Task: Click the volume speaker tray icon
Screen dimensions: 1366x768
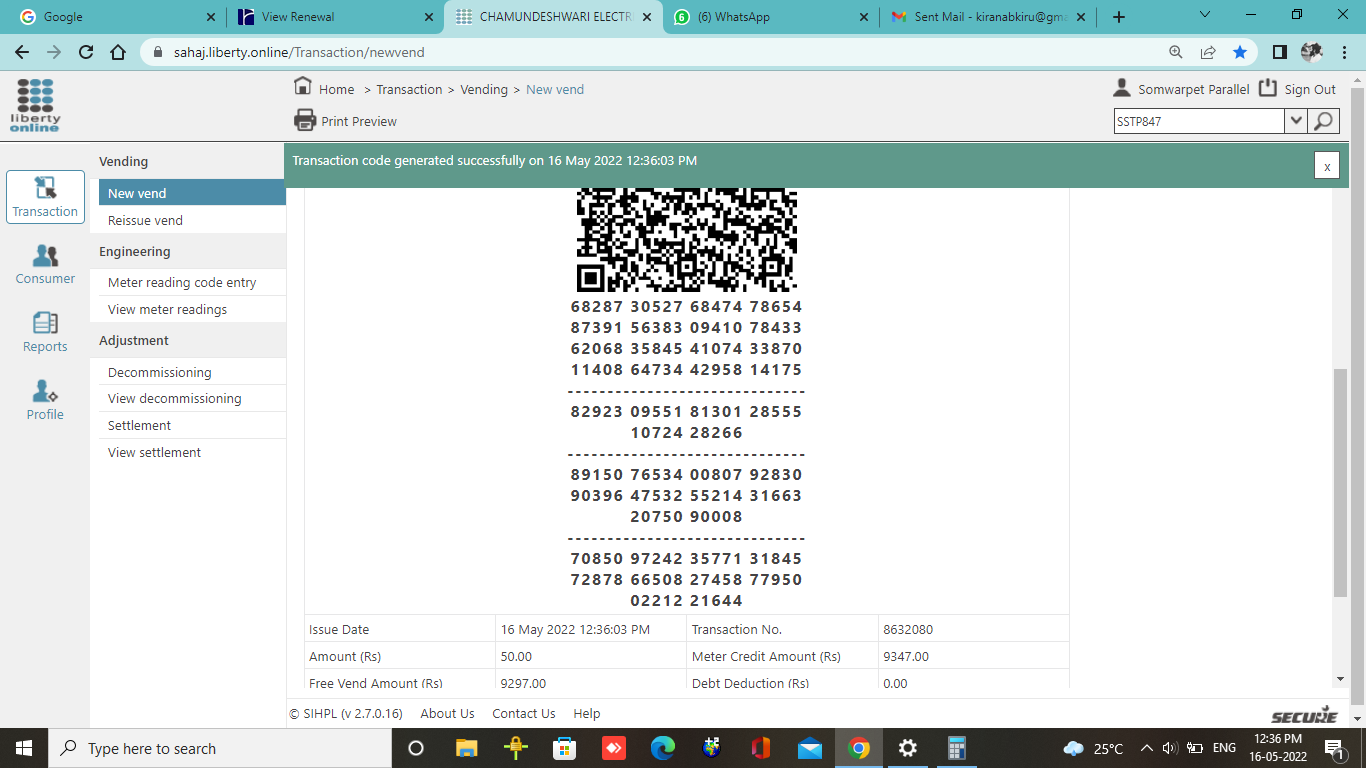Action: pos(1170,748)
